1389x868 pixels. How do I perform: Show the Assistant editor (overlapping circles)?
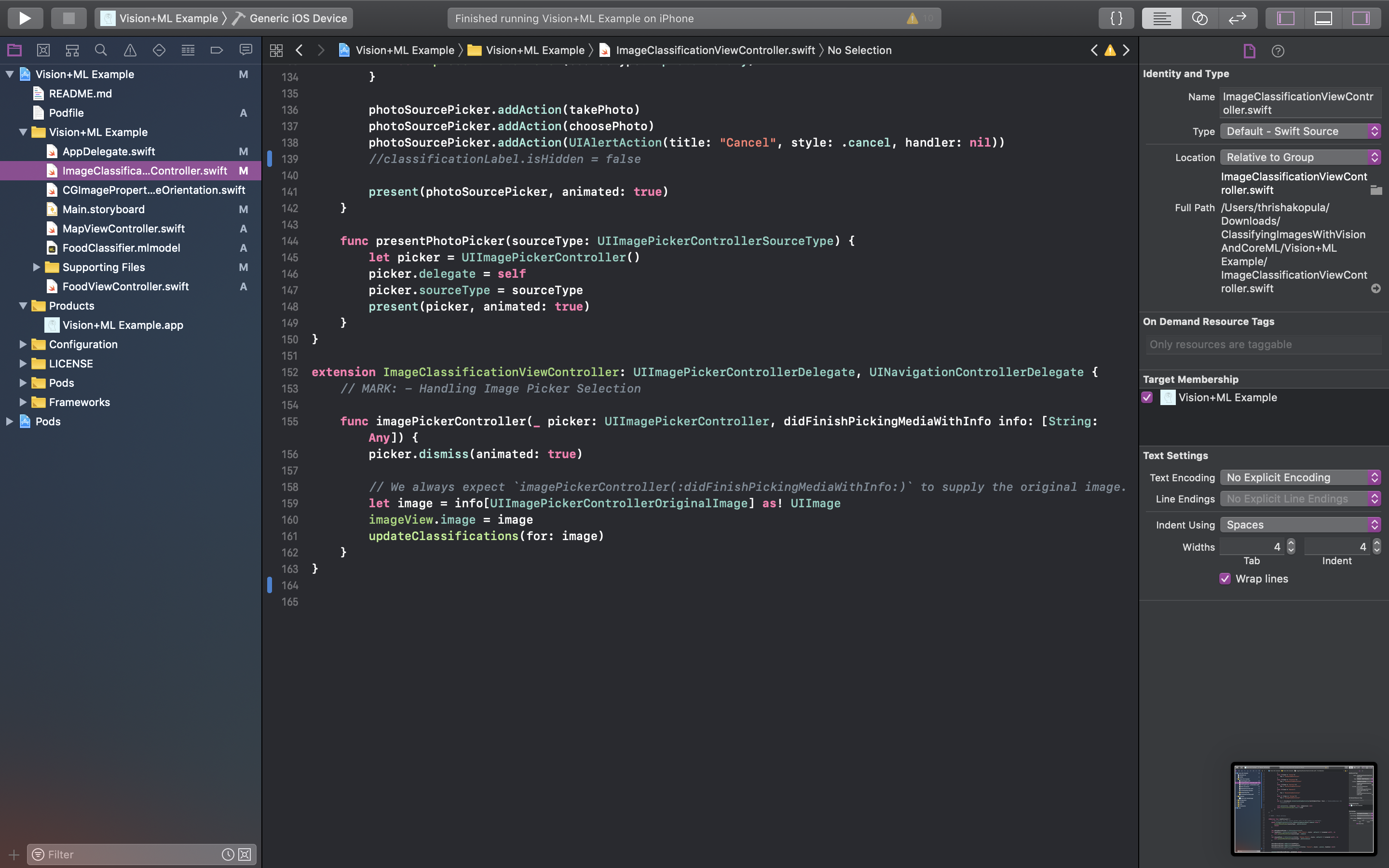[1199, 18]
